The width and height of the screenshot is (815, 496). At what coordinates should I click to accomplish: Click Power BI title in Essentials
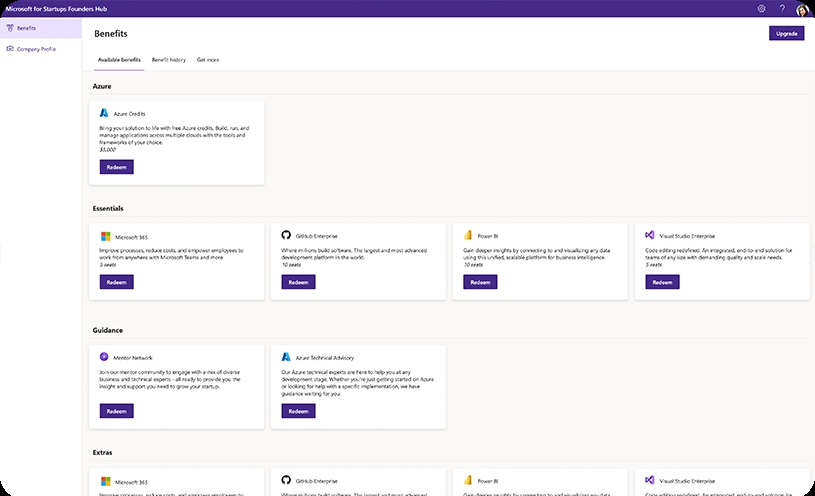488,236
